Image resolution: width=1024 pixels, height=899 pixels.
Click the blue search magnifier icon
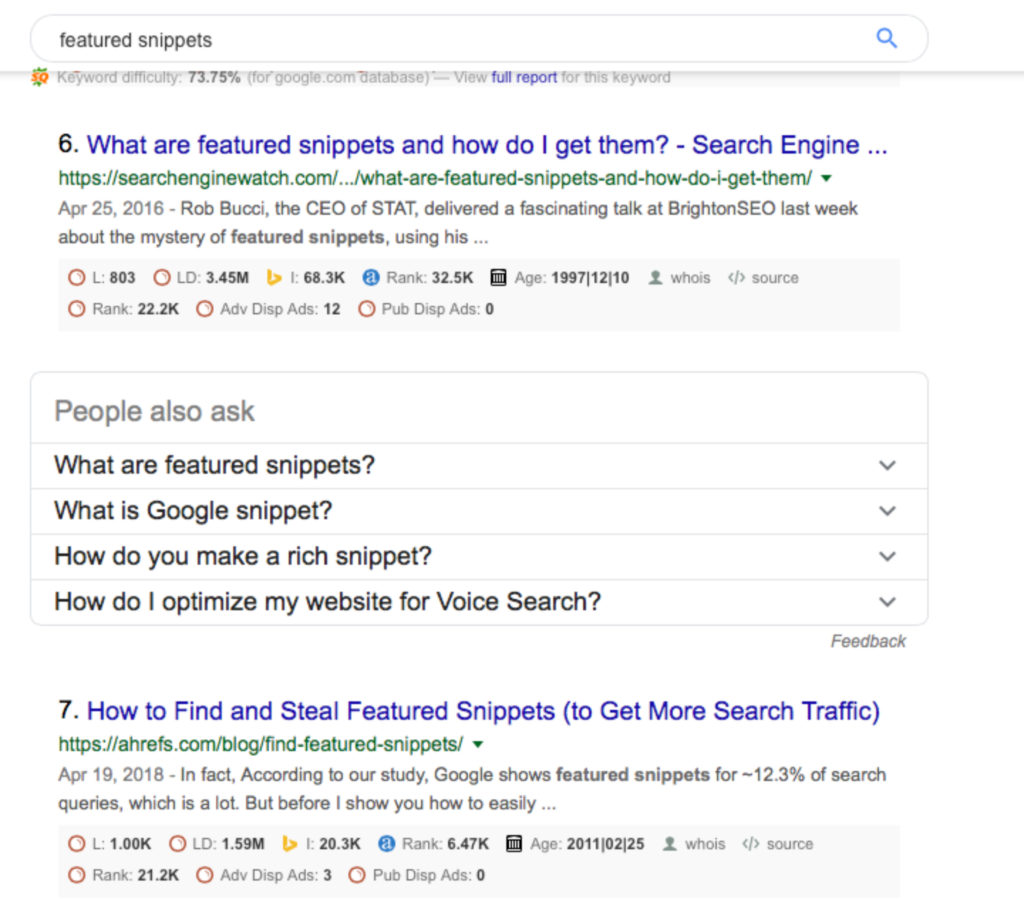click(886, 38)
